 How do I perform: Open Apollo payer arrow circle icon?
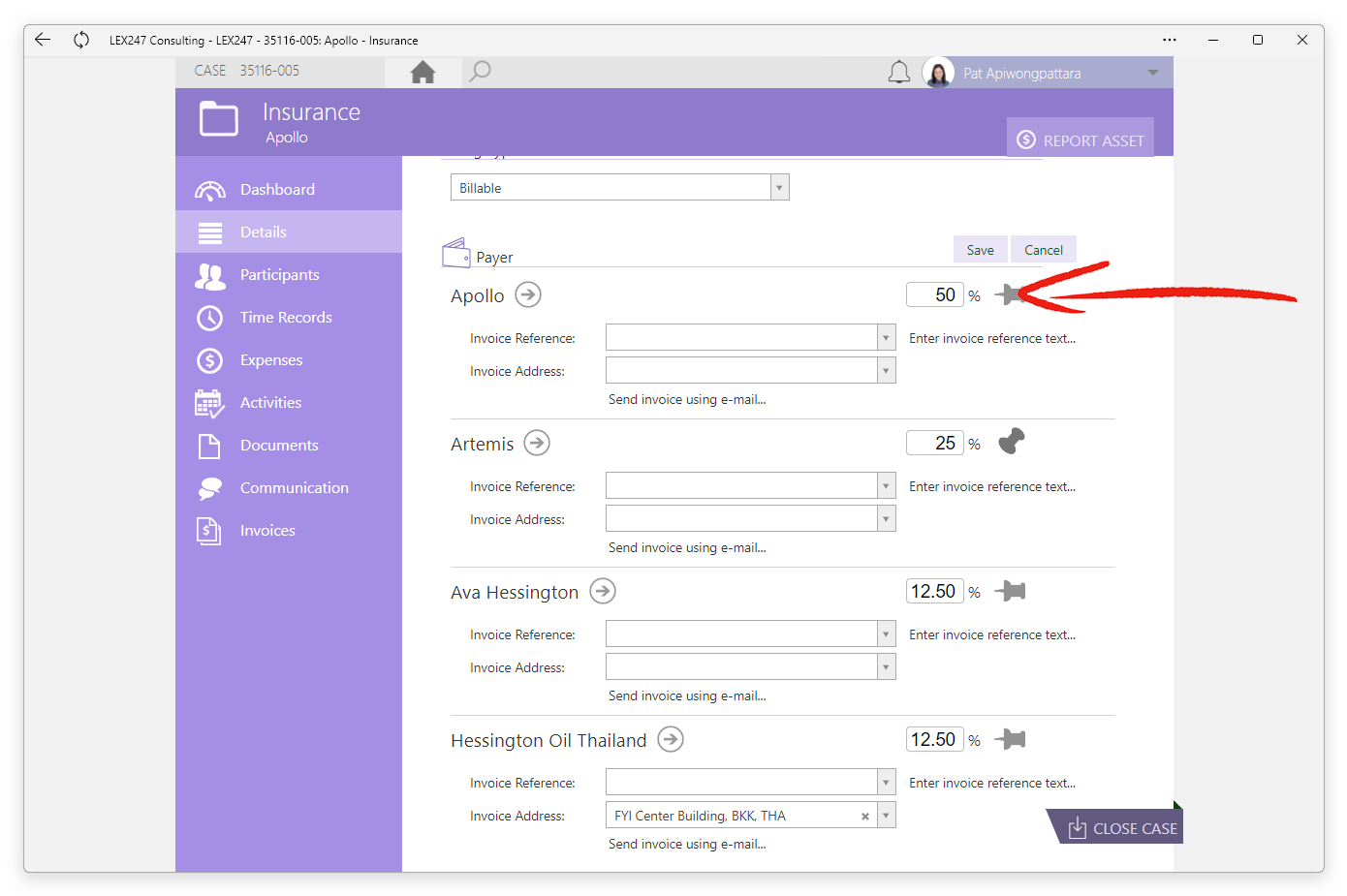coord(528,294)
